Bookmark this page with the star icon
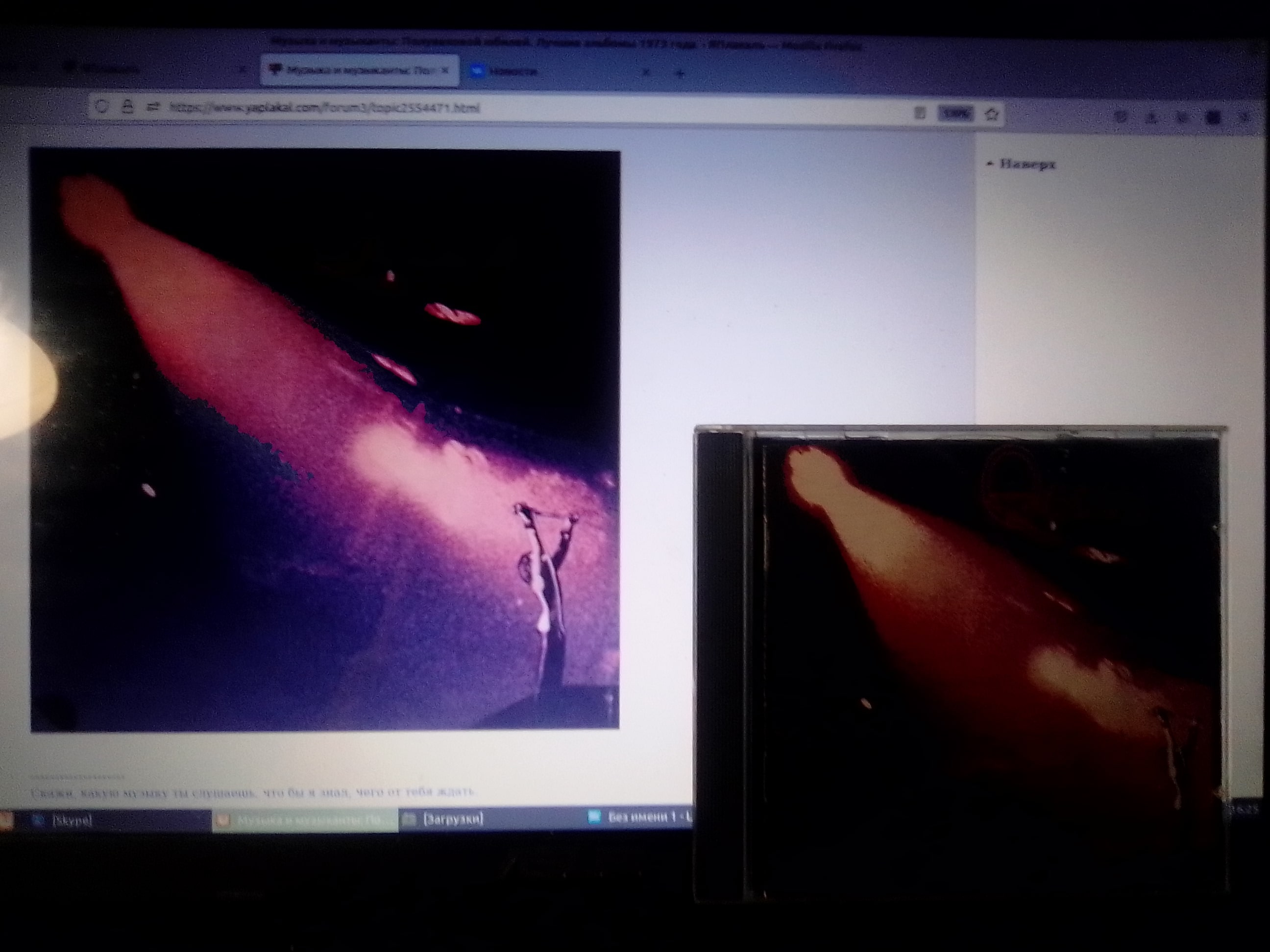Image resolution: width=1270 pixels, height=952 pixels. pyautogui.click(x=992, y=114)
